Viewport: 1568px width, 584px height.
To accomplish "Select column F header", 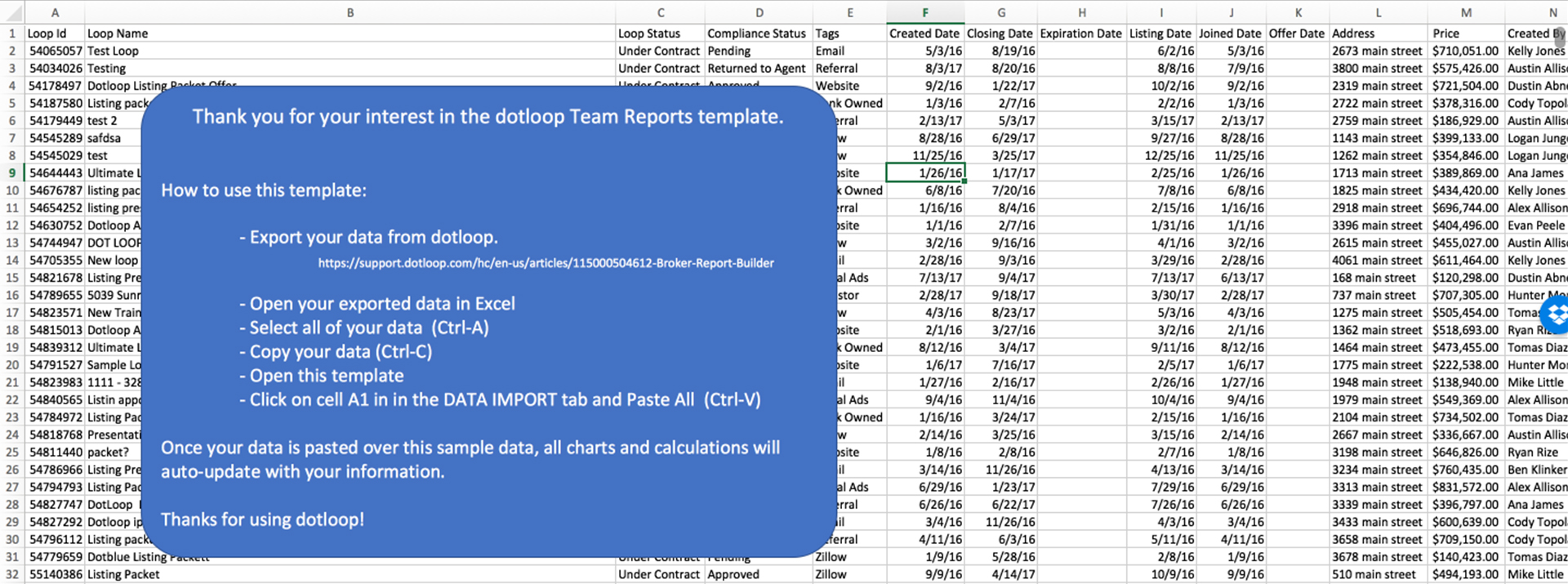I will click(925, 12).
